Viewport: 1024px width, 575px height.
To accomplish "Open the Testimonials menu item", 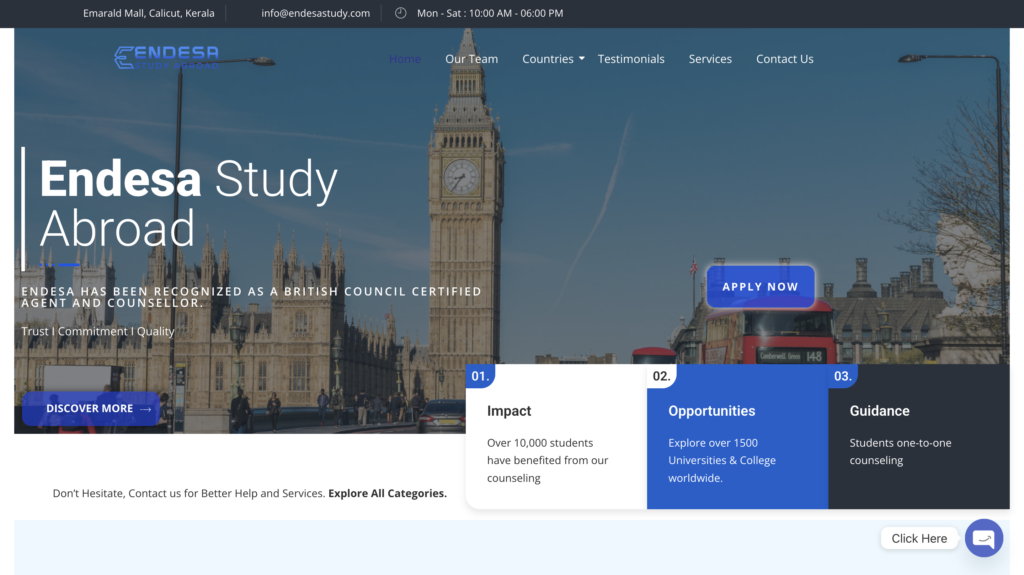I will pyautogui.click(x=631, y=59).
